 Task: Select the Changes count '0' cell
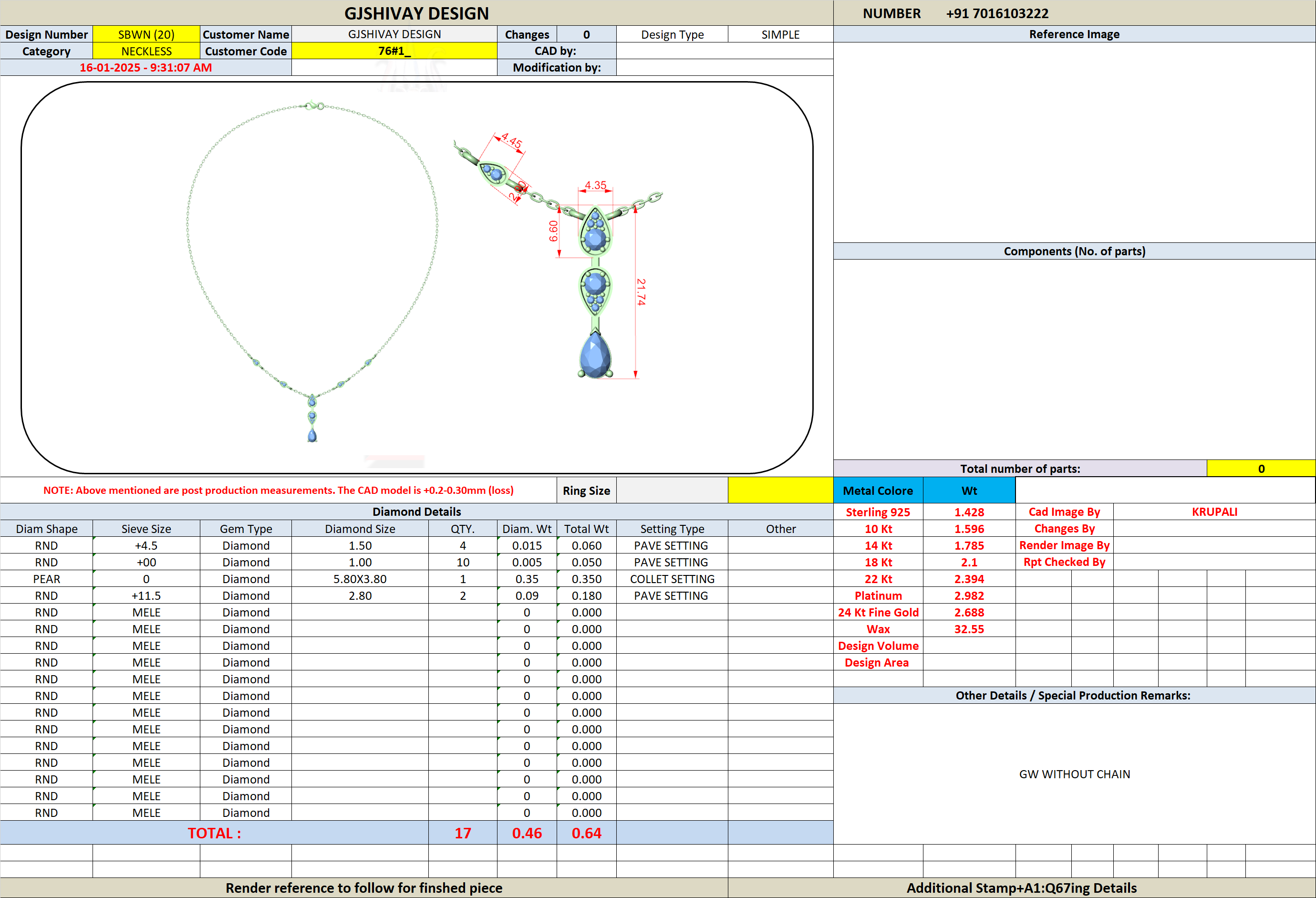586,34
